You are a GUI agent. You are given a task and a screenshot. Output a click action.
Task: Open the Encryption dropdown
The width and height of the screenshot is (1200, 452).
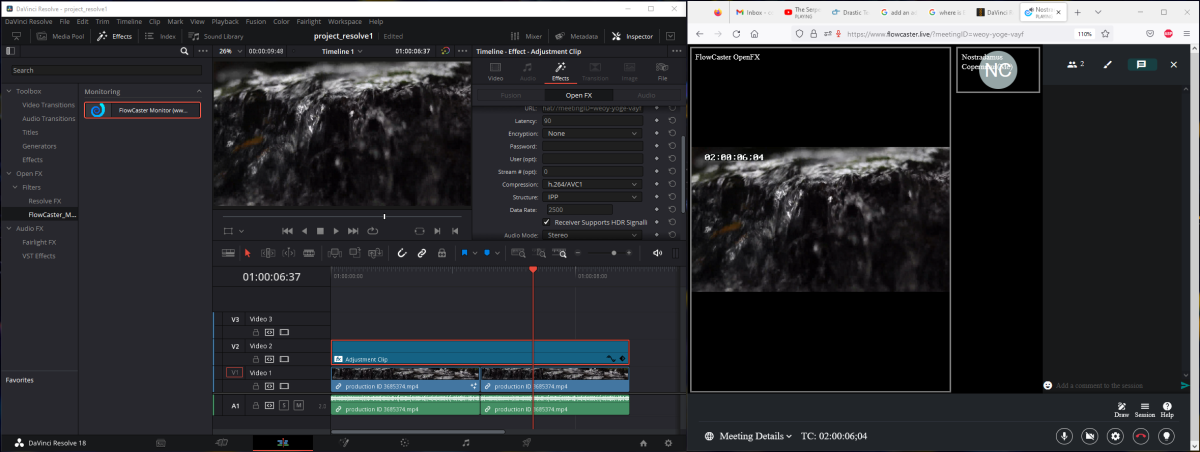pyautogui.click(x=592, y=133)
